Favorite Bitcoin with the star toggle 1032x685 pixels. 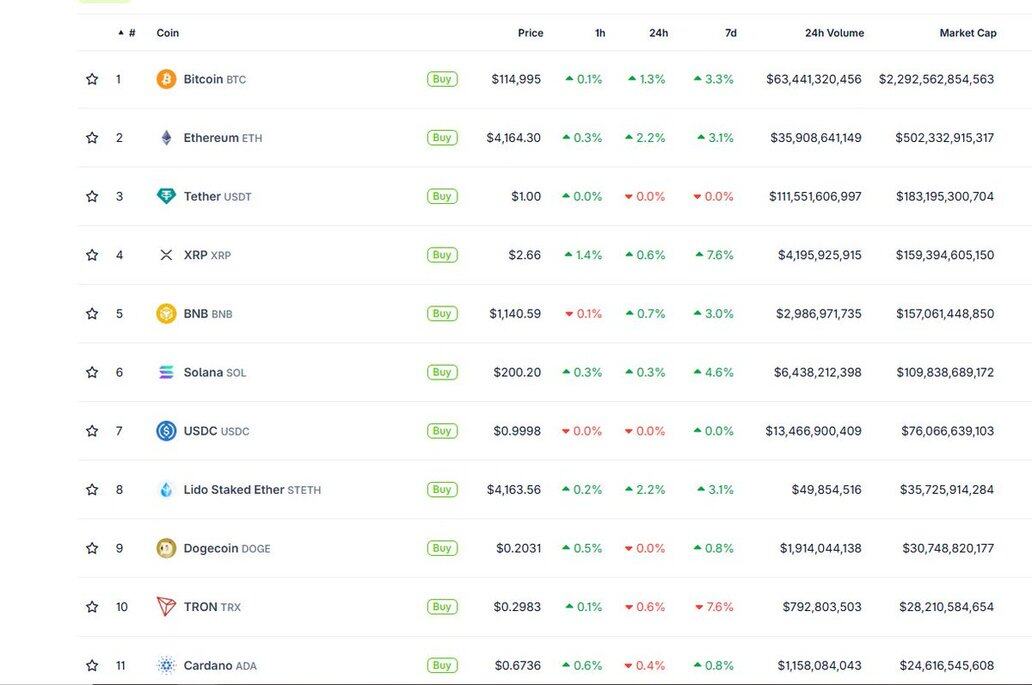92,79
